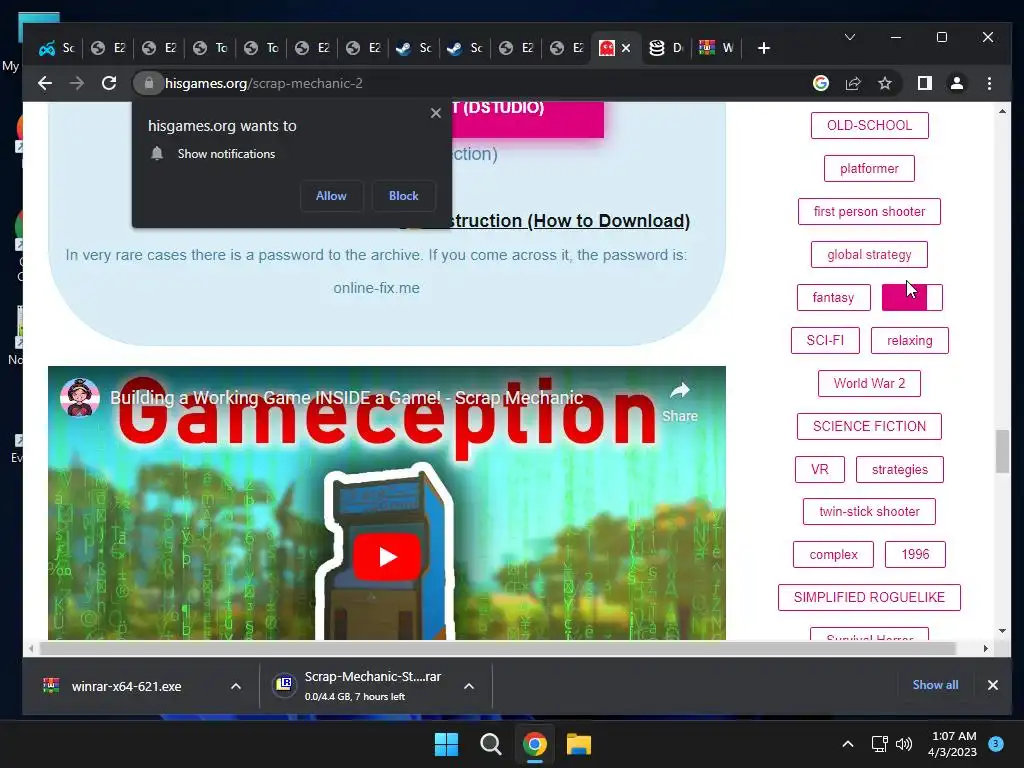Image resolution: width=1024 pixels, height=768 pixels.
Task: Select the fantasy tag
Action: coord(833,298)
